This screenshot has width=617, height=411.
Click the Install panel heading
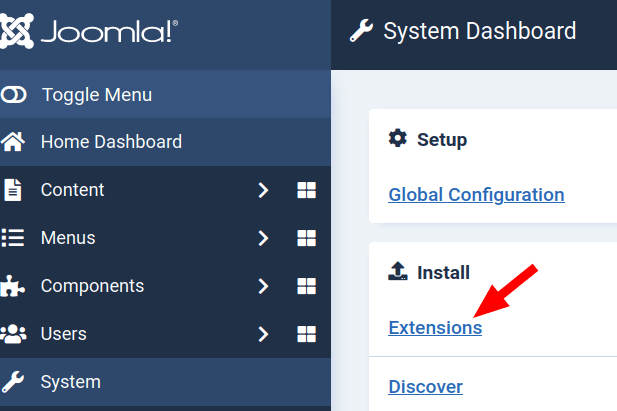pos(443,272)
